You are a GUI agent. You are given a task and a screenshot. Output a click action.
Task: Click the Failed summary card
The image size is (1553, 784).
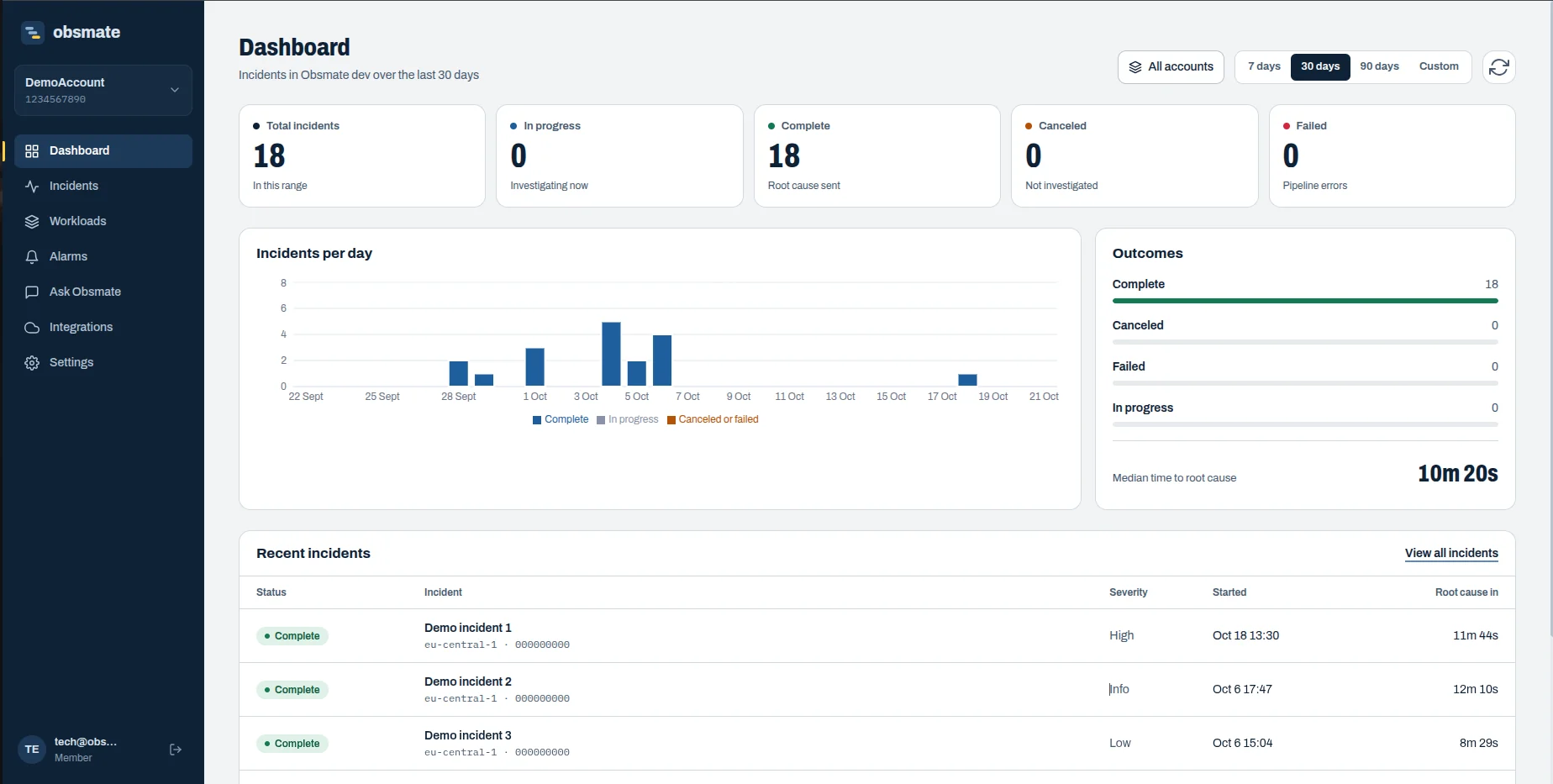(x=1392, y=155)
